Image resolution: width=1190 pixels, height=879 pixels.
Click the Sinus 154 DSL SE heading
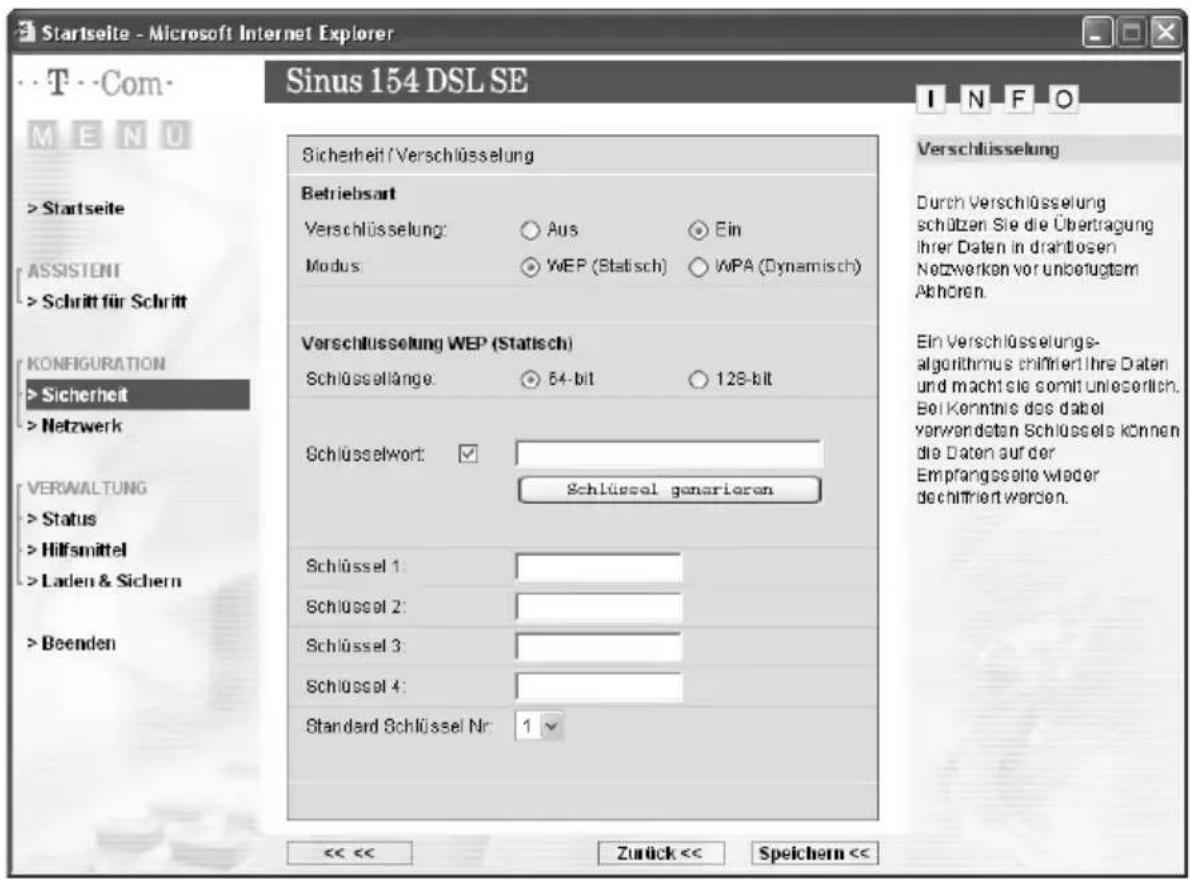click(x=407, y=81)
